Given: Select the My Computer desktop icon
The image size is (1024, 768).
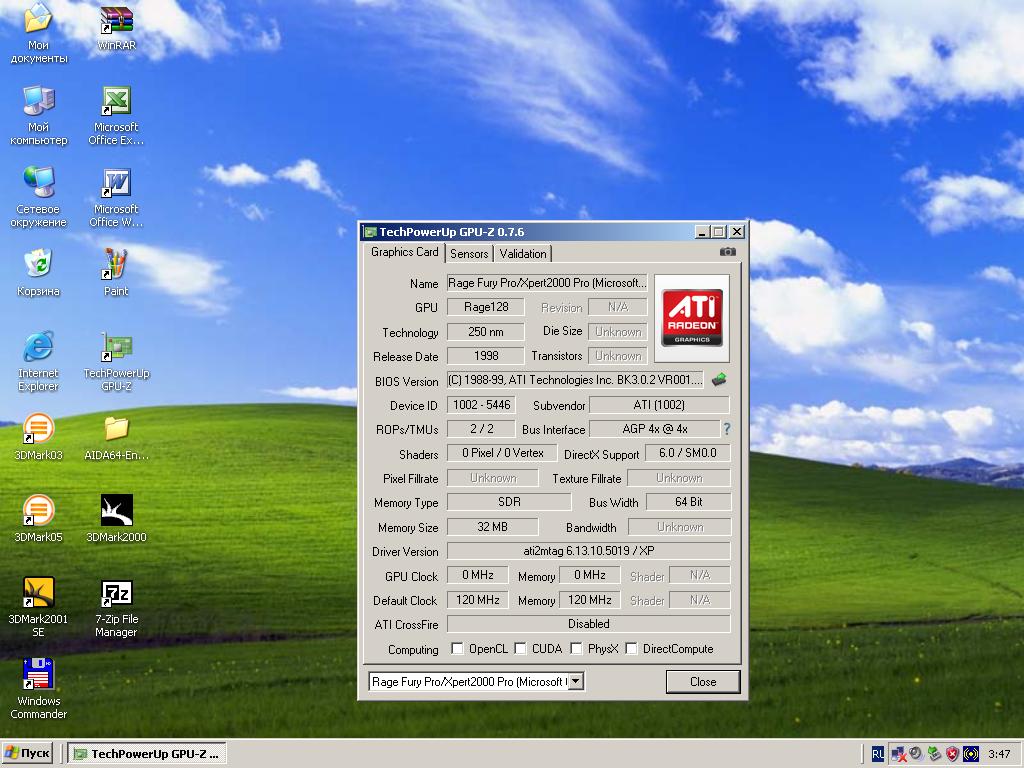Looking at the screenshot, I should click(x=38, y=116).
